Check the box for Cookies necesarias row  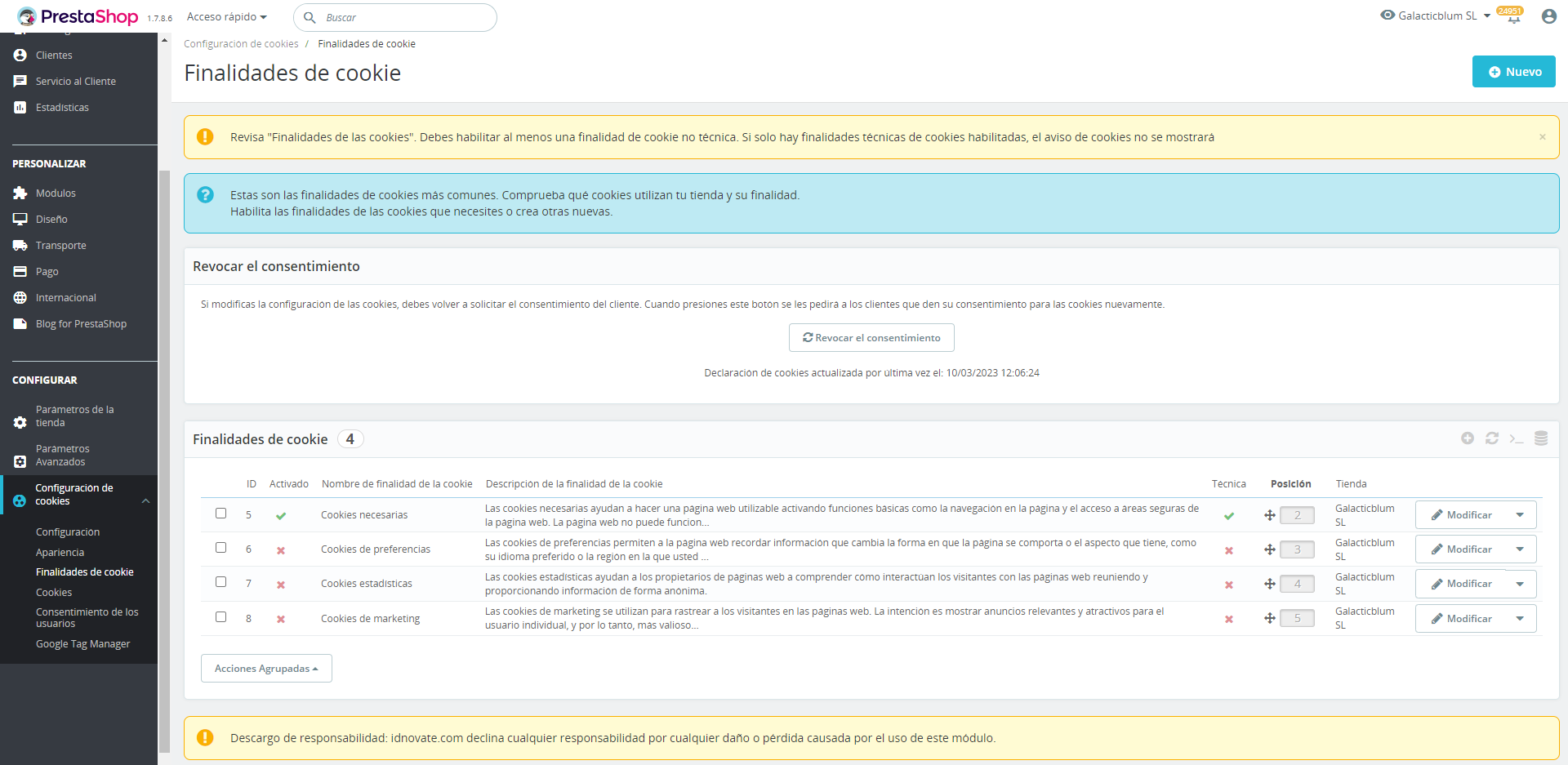click(x=220, y=514)
